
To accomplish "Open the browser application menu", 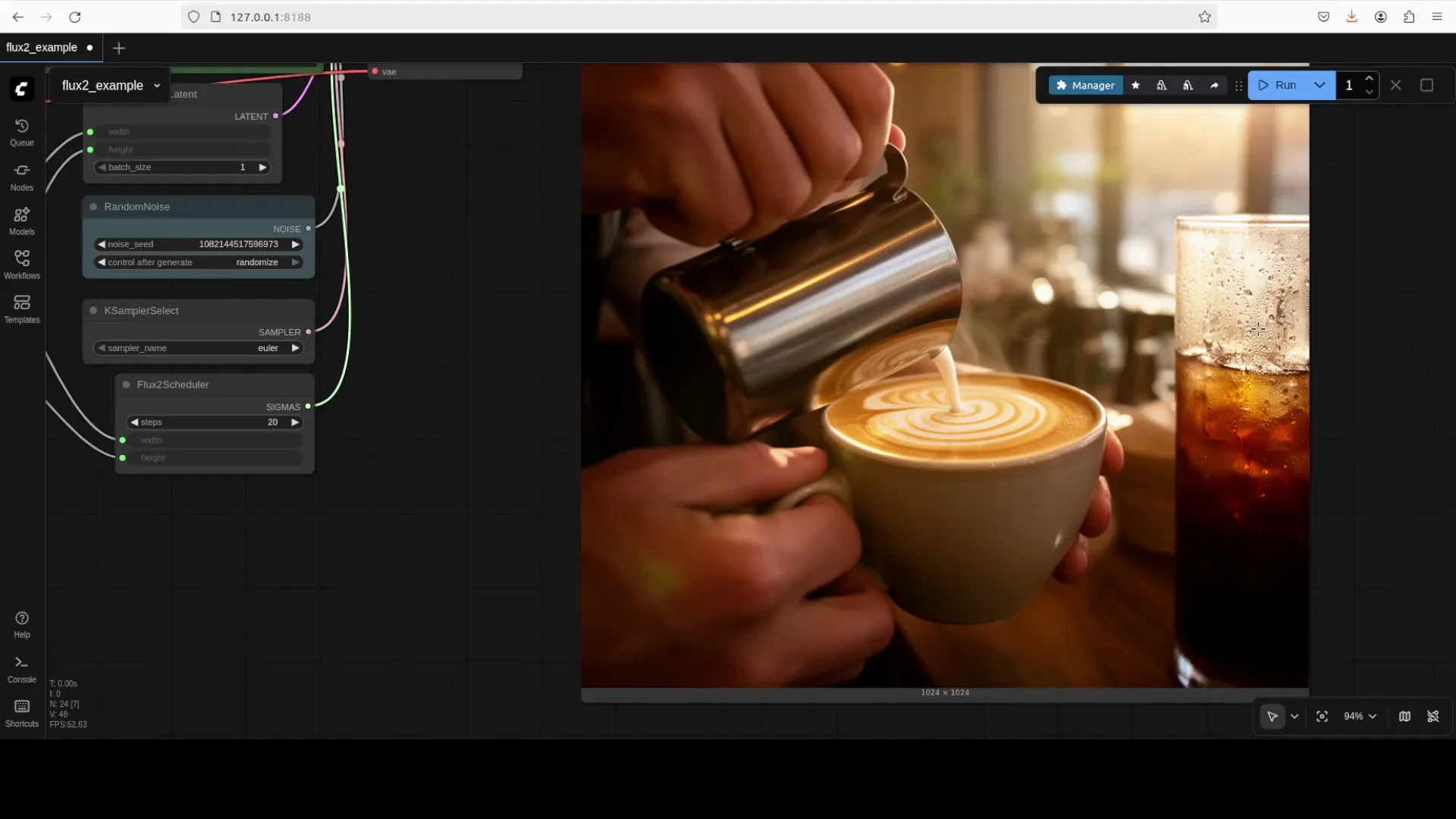I will (1437, 16).
